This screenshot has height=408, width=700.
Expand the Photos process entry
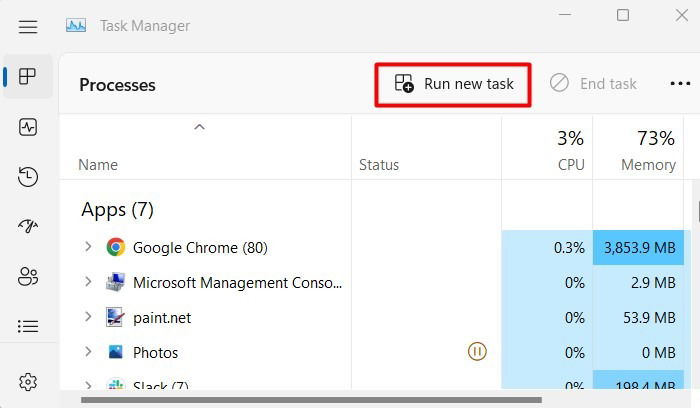88,352
